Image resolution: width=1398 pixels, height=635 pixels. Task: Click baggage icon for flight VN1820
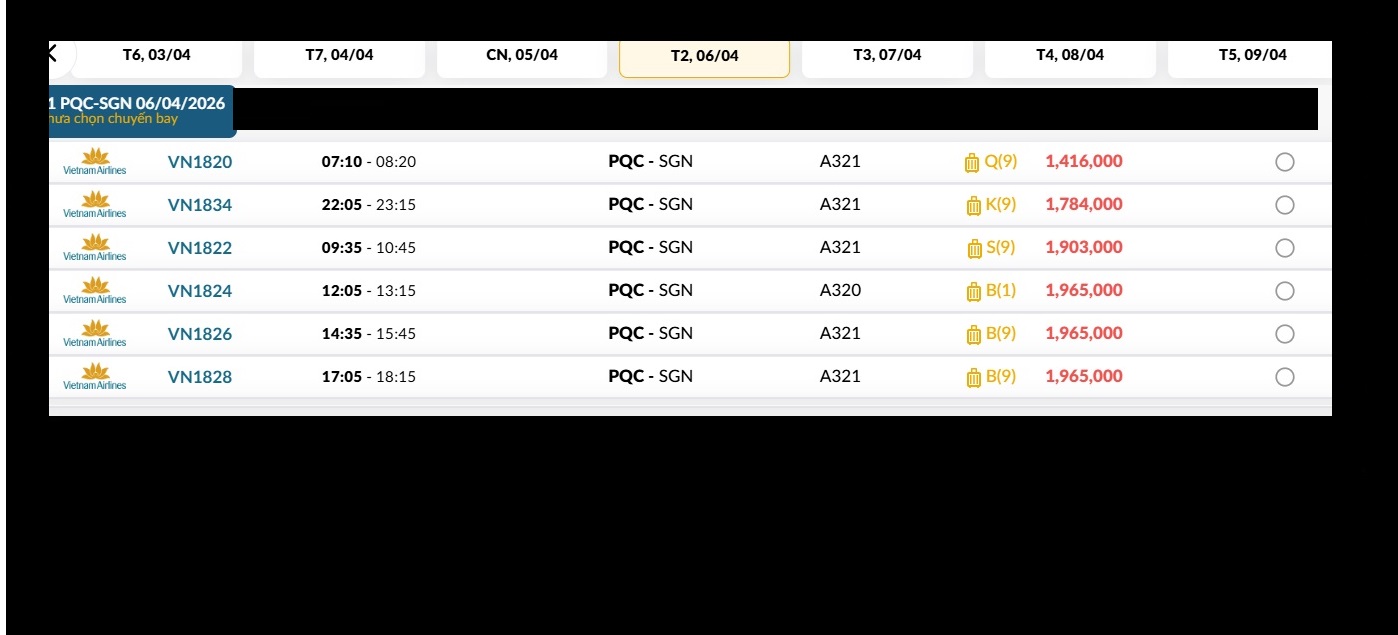coord(972,163)
